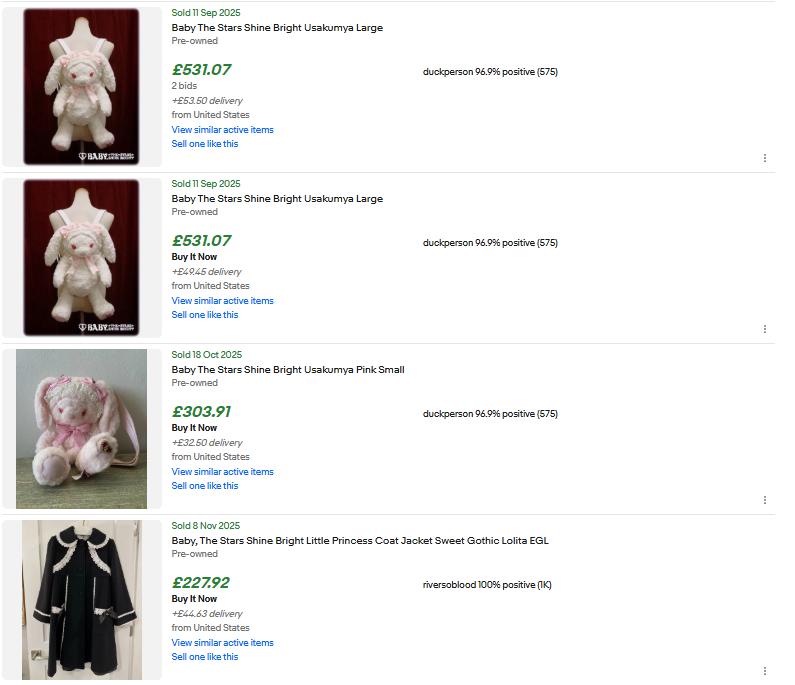This screenshot has width=795, height=685.
Task: Open the black Little Princess Coat photo
Action: click(81, 600)
